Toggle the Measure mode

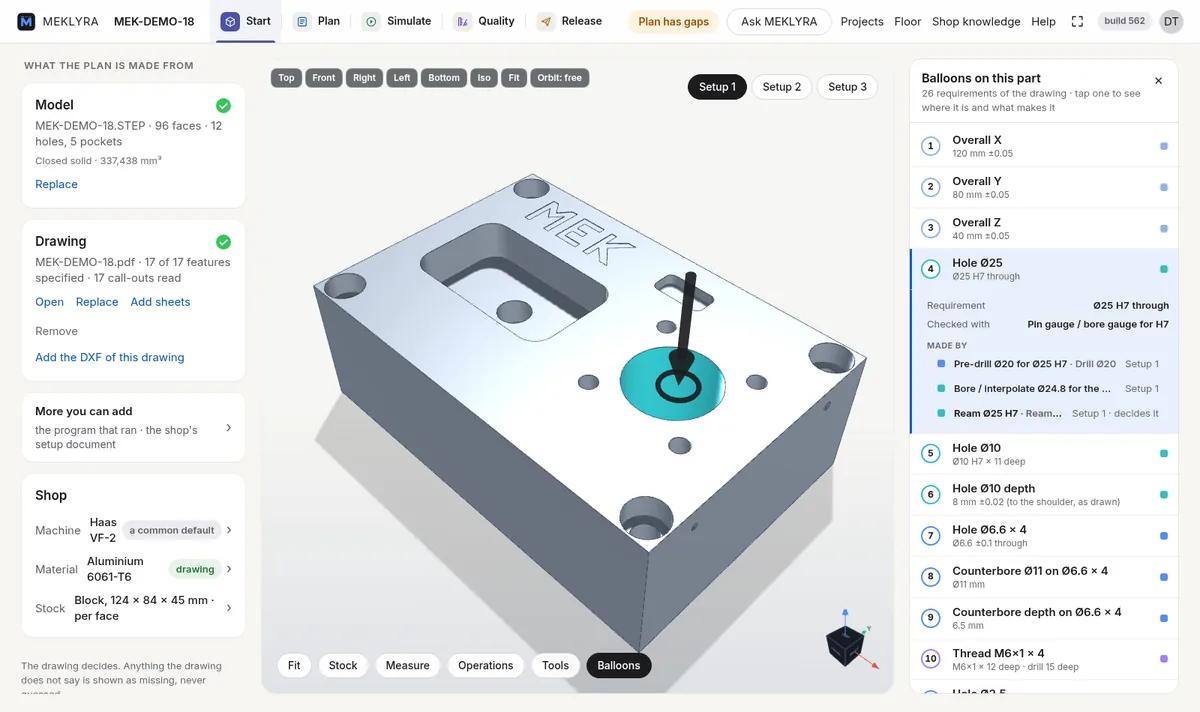tap(408, 665)
